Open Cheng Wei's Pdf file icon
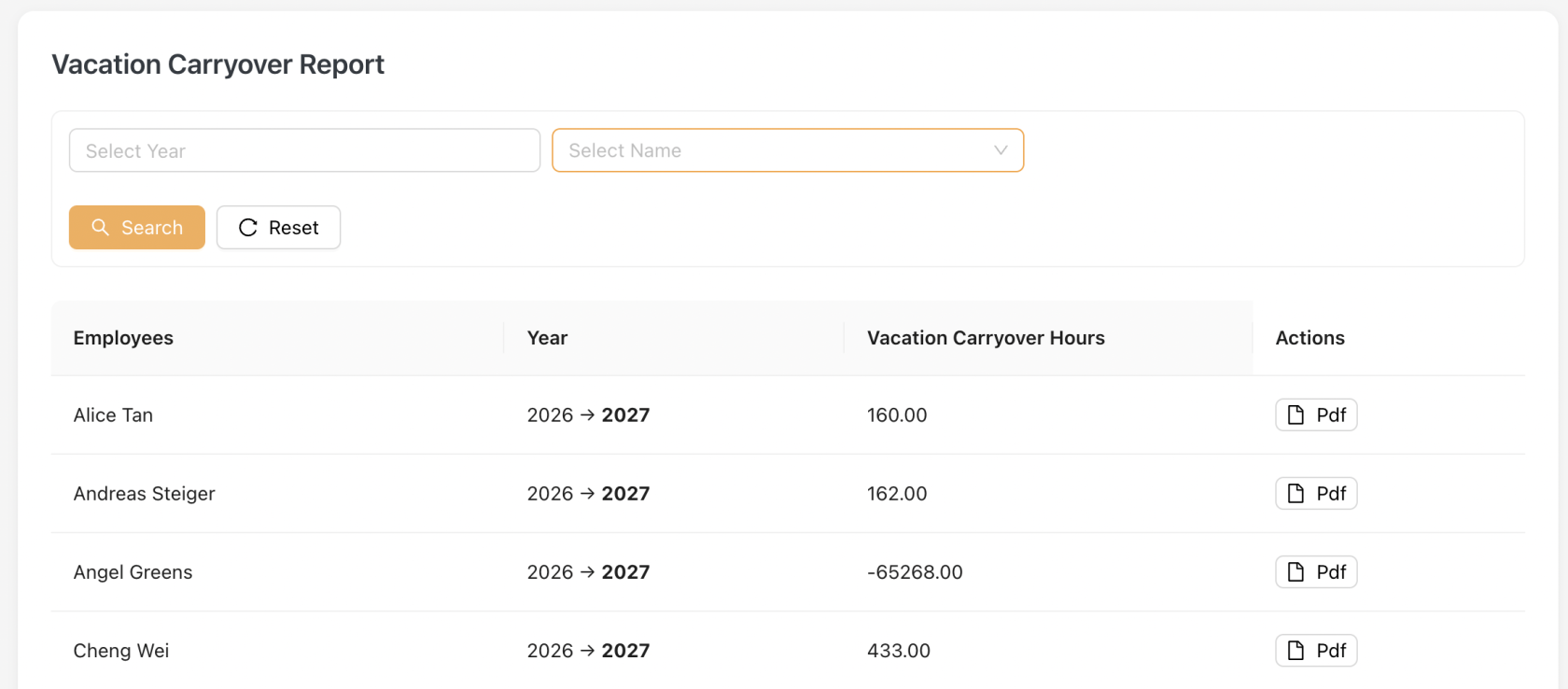Screen dimensions: 1568x689 [x=1295, y=650]
